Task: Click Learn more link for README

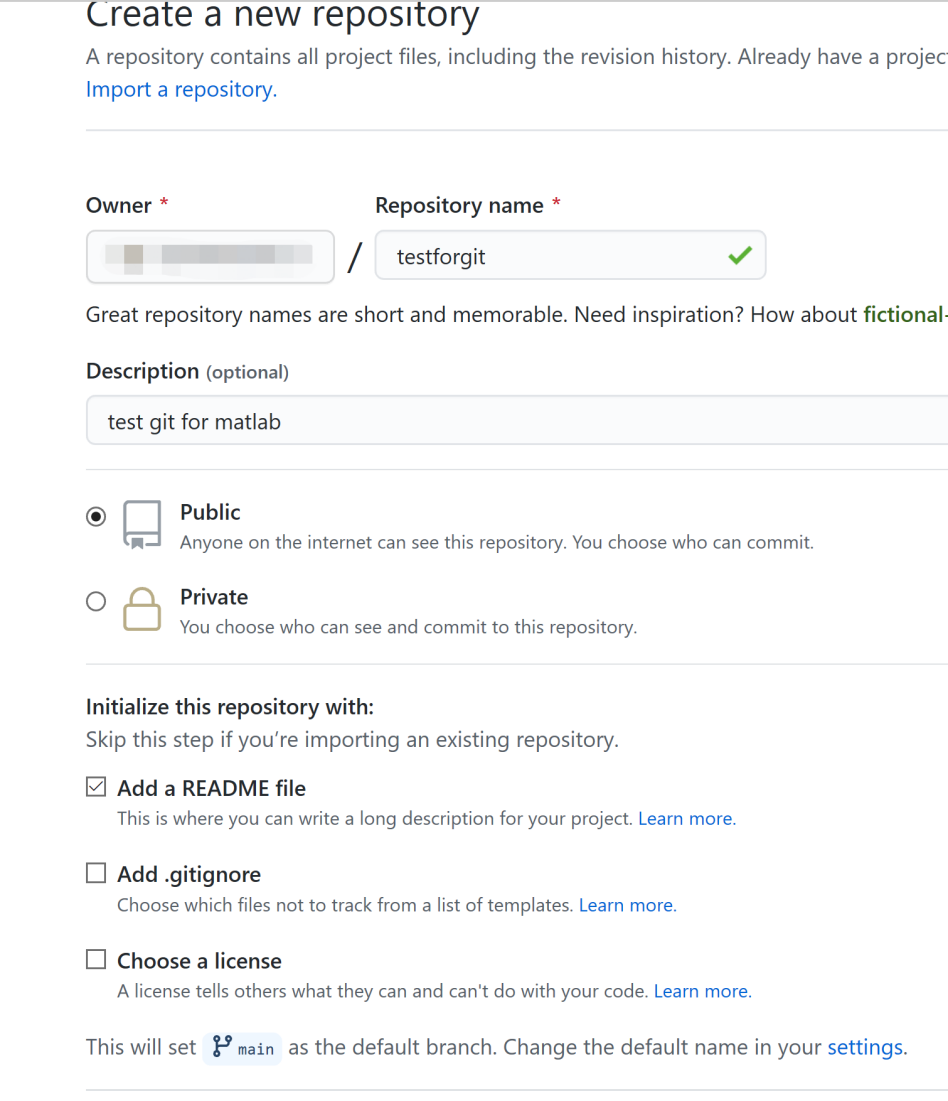Action: pyautogui.click(x=686, y=818)
